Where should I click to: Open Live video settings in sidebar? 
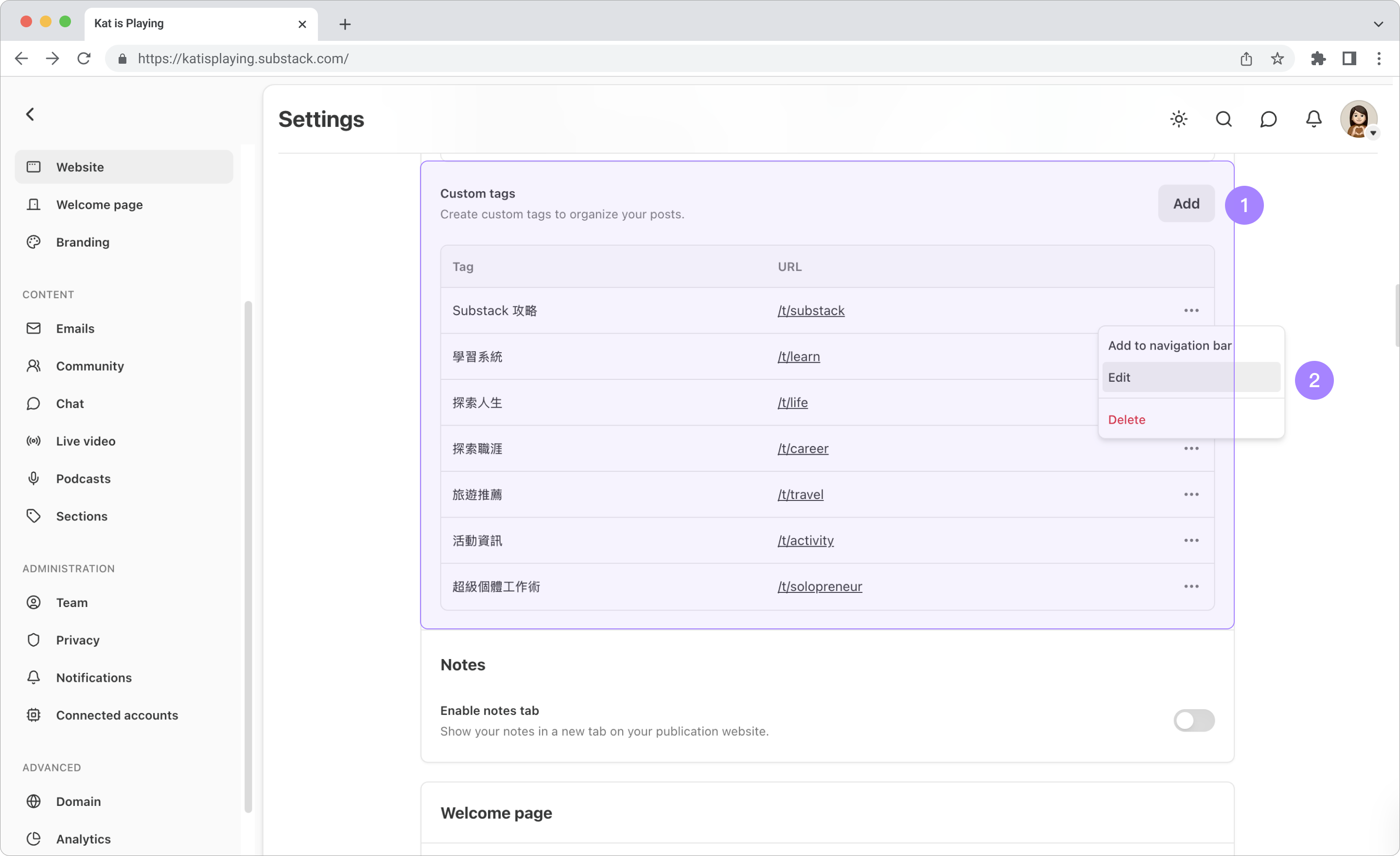click(85, 441)
